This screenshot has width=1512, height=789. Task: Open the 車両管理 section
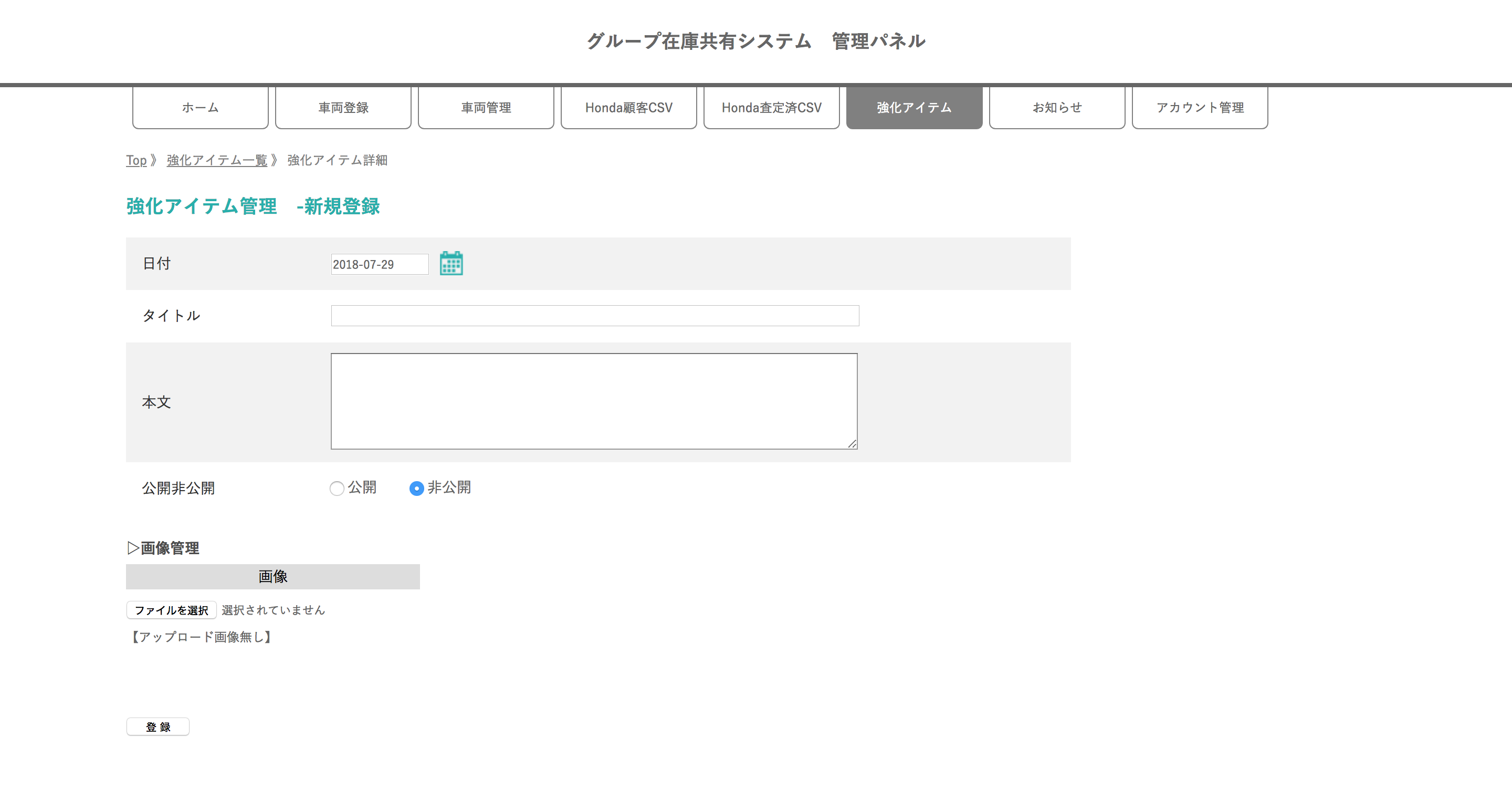click(x=486, y=108)
